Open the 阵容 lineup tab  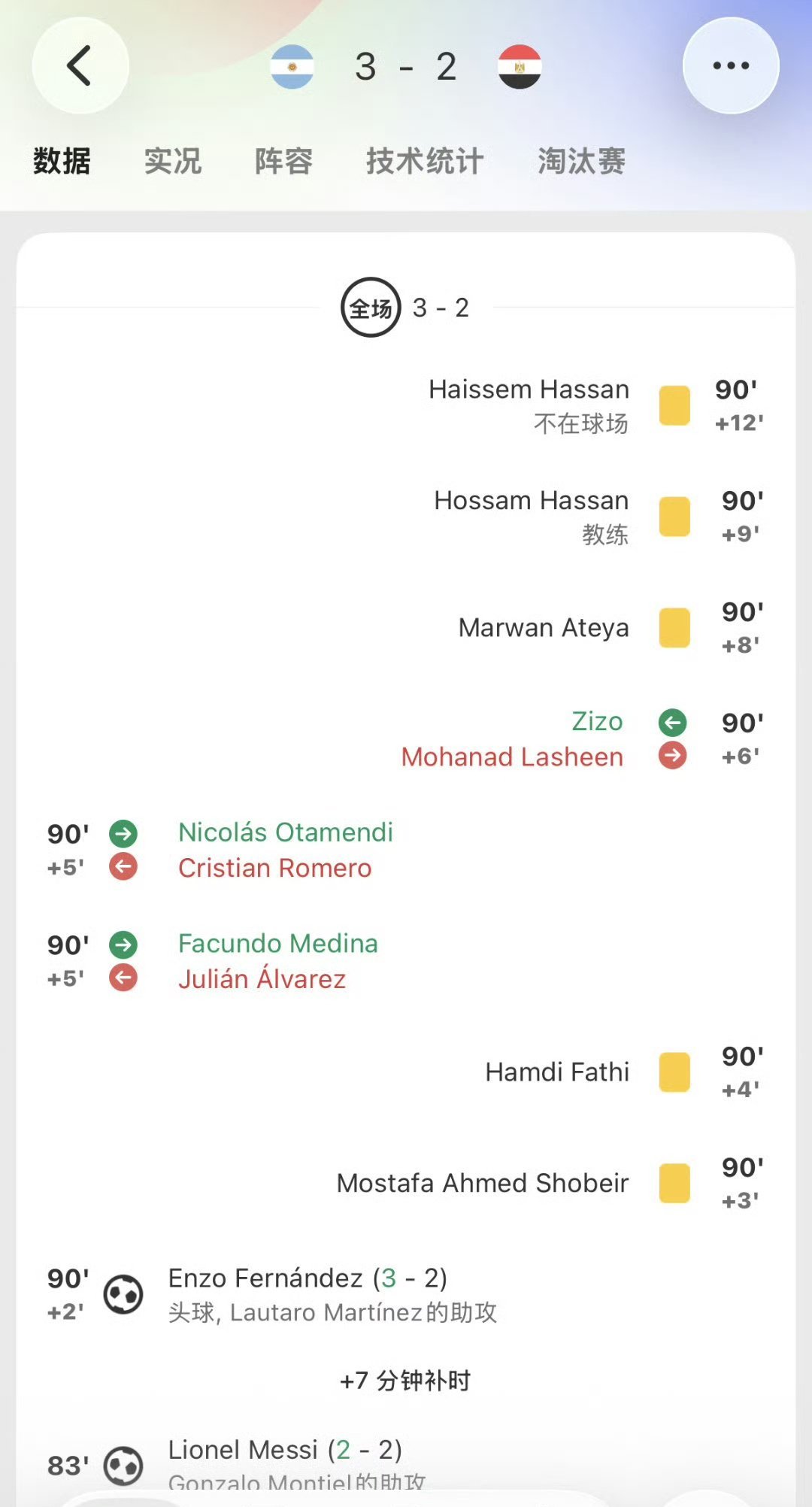(283, 161)
